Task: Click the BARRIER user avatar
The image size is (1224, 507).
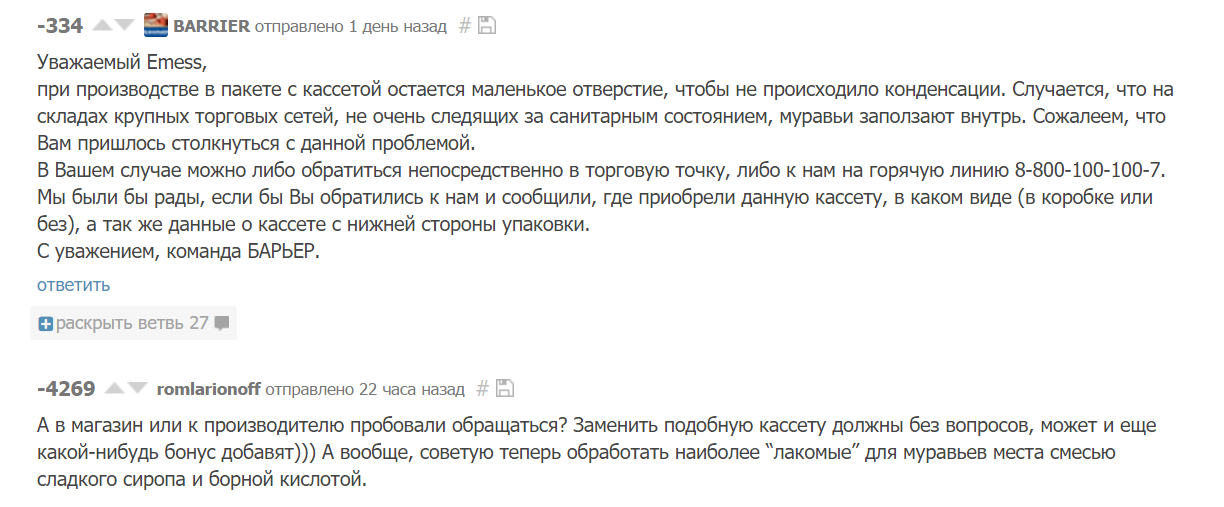Action: [x=156, y=26]
